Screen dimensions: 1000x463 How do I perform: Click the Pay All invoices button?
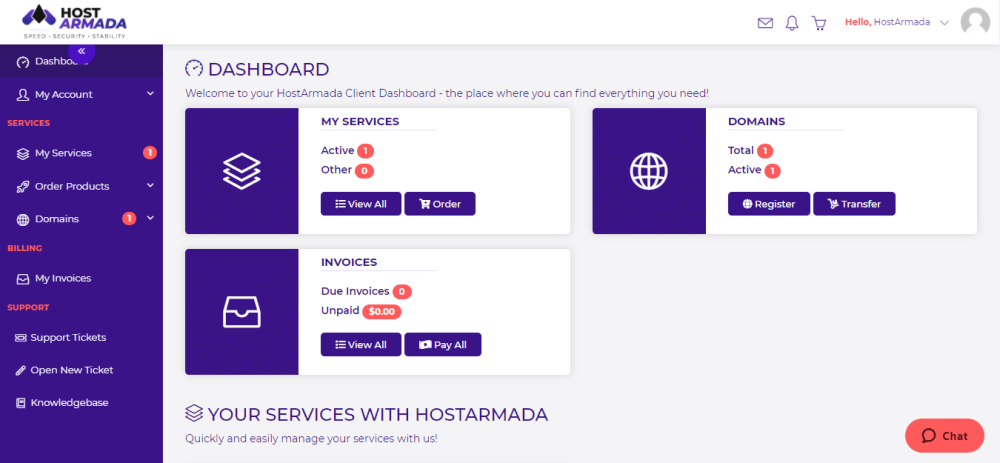coord(443,344)
